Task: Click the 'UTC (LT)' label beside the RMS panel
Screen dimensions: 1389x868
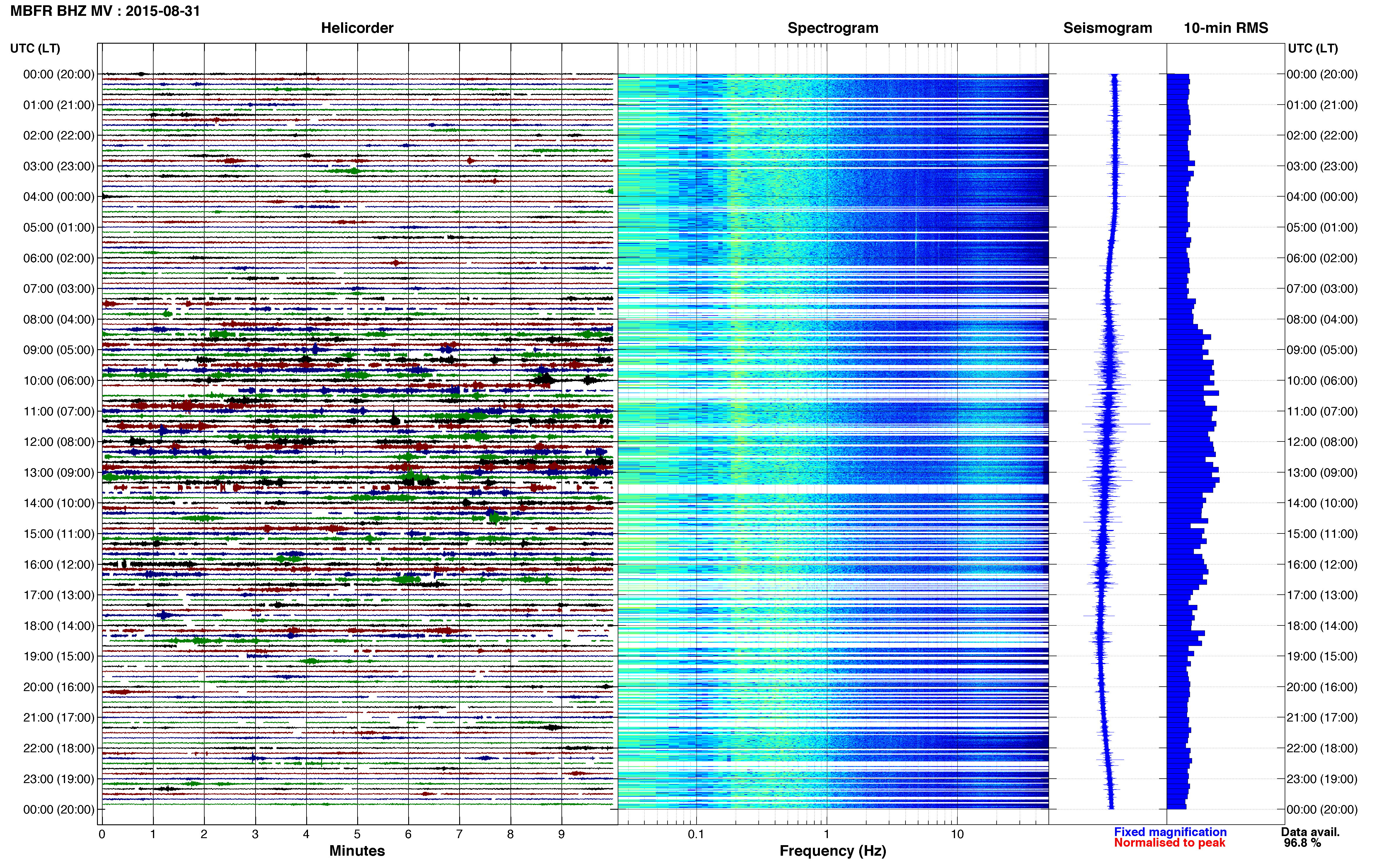Action: (1313, 48)
